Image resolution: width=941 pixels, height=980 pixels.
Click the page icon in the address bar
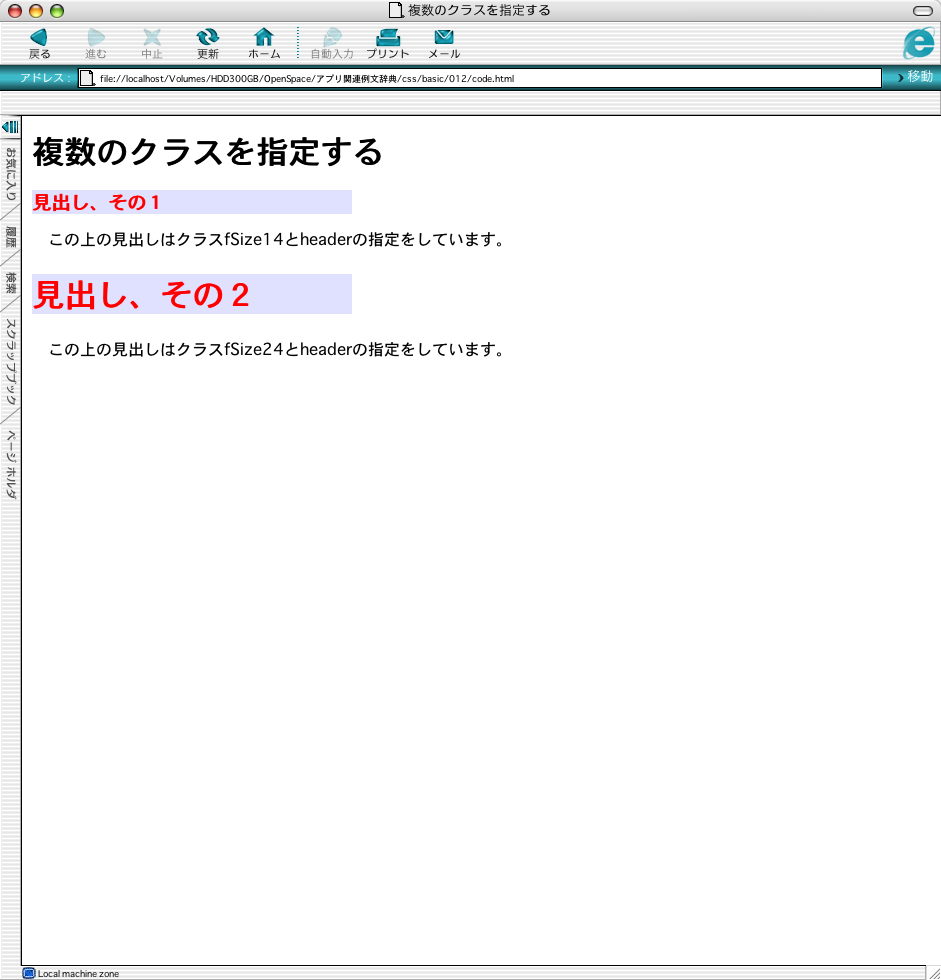[x=88, y=78]
